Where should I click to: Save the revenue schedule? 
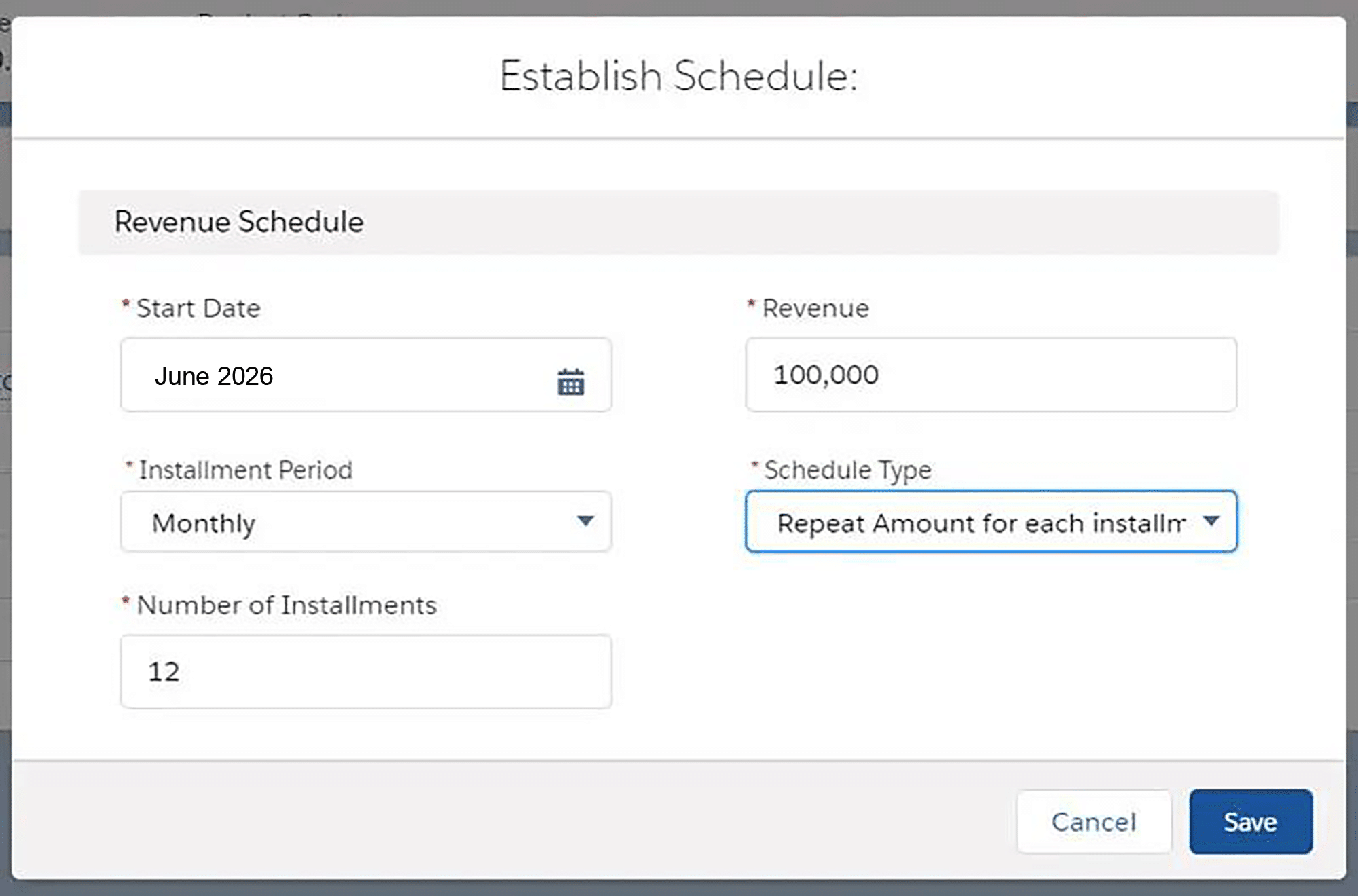[1250, 821]
